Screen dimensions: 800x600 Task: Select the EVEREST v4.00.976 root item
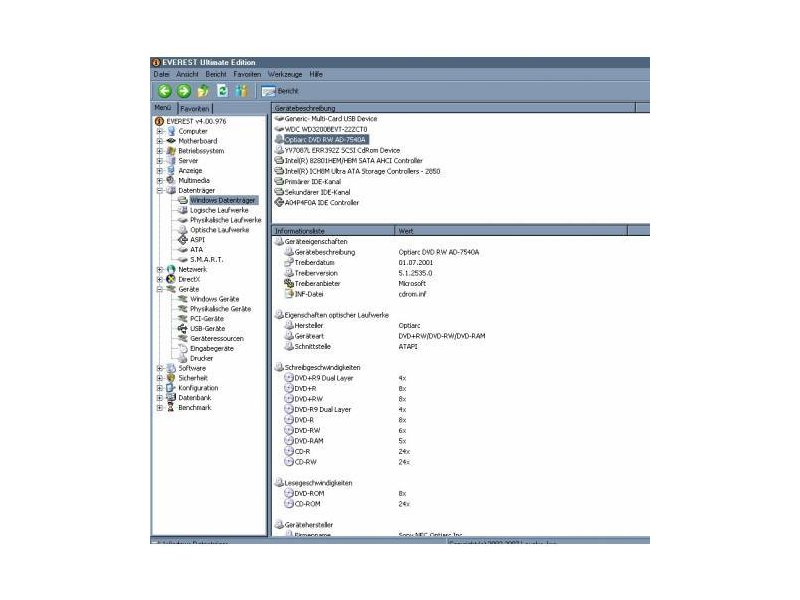click(196, 121)
